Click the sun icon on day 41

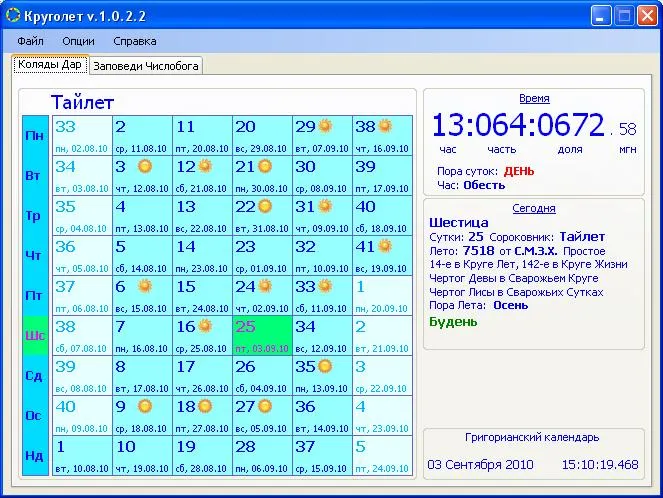[x=385, y=246]
